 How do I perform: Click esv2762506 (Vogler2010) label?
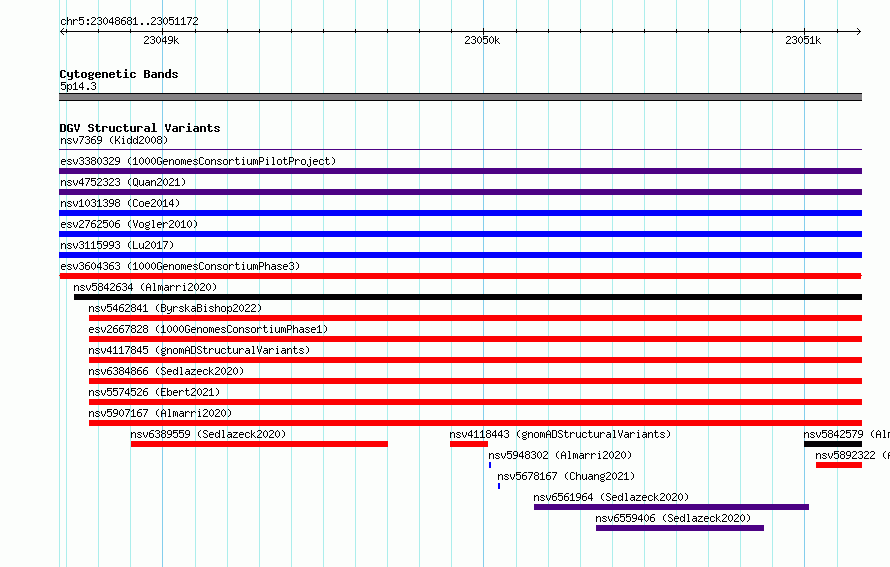point(129,224)
